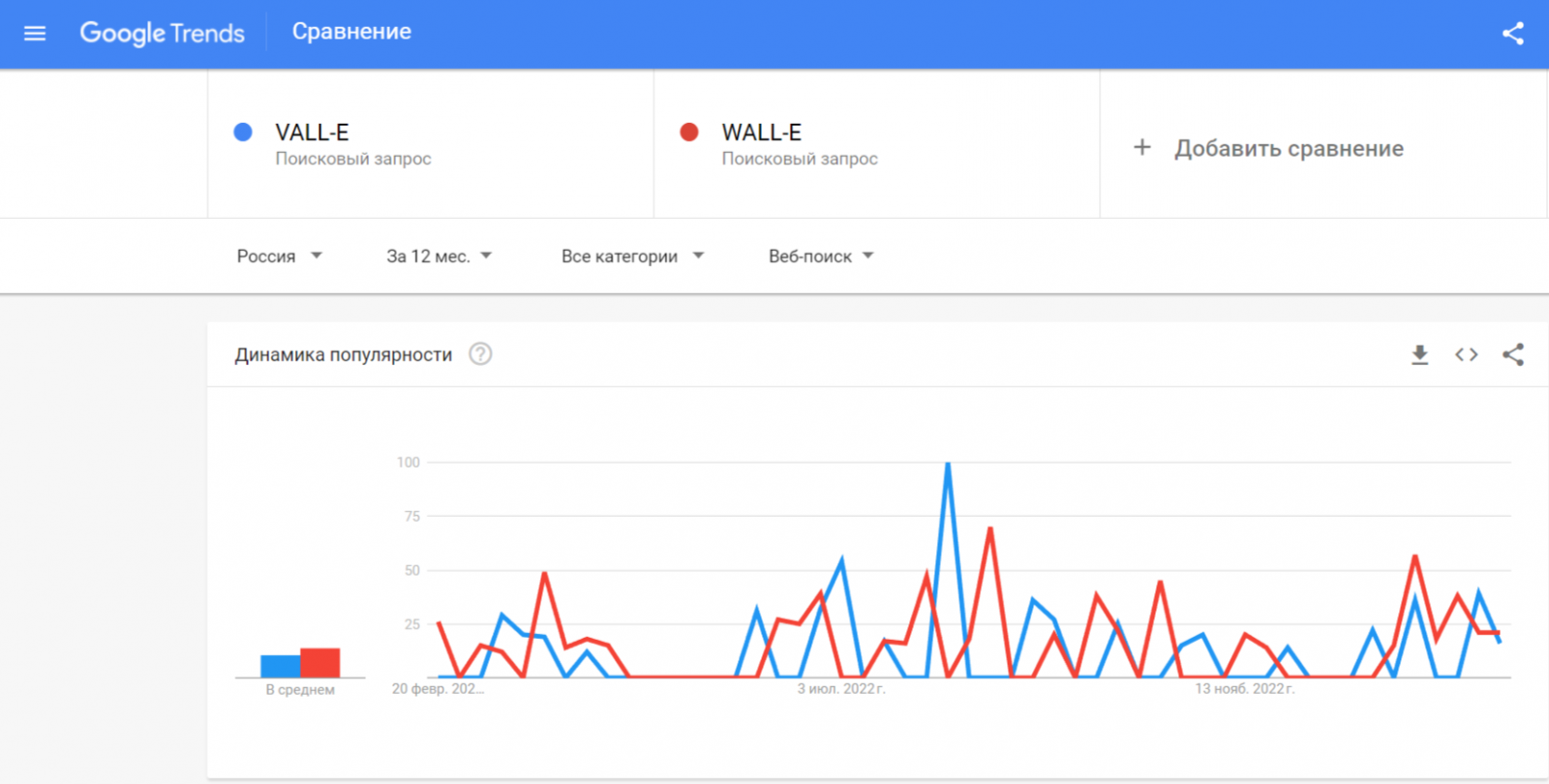Click the blue dot next to VALL-E

(x=243, y=133)
